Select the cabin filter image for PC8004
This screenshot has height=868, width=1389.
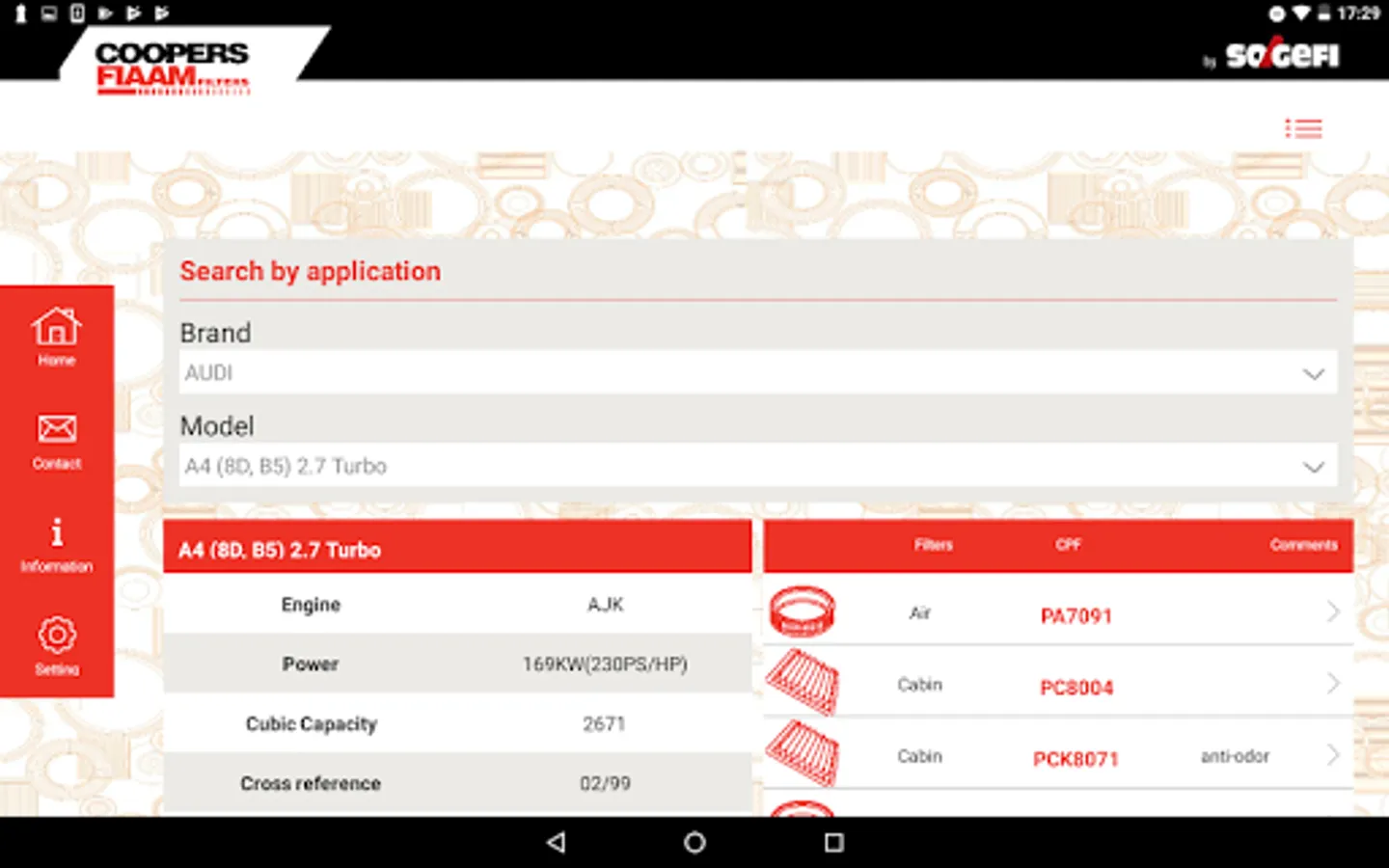[x=802, y=683]
